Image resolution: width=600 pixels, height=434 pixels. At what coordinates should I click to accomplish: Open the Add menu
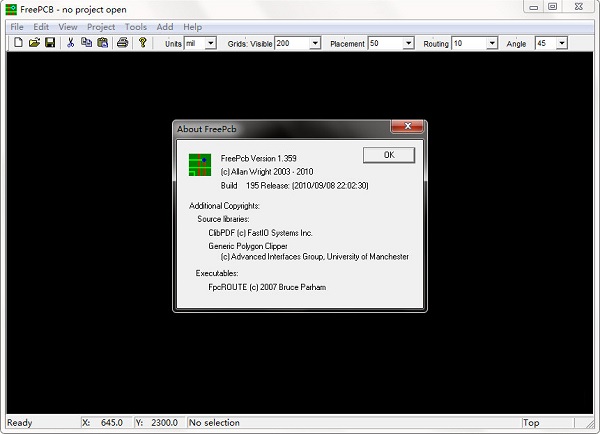tap(165, 27)
